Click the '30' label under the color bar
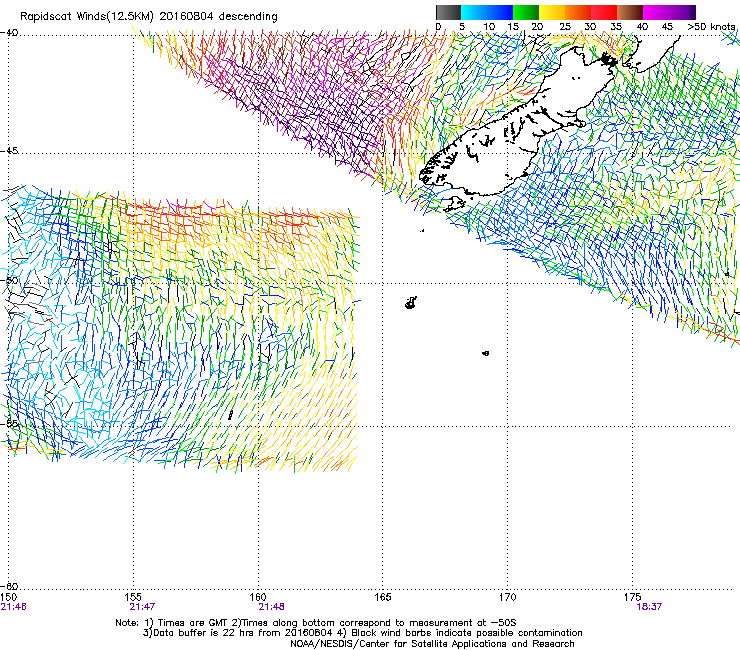This screenshot has width=740, height=650. 590,26
